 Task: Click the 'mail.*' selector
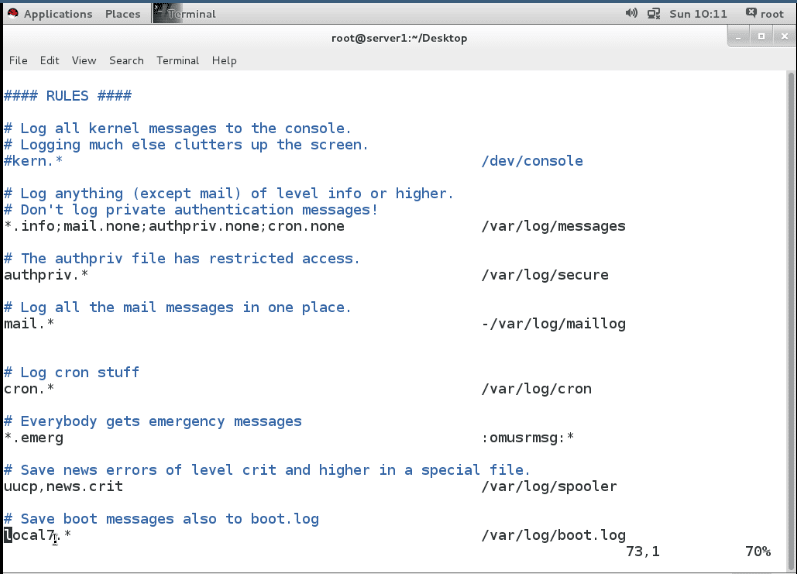point(29,323)
